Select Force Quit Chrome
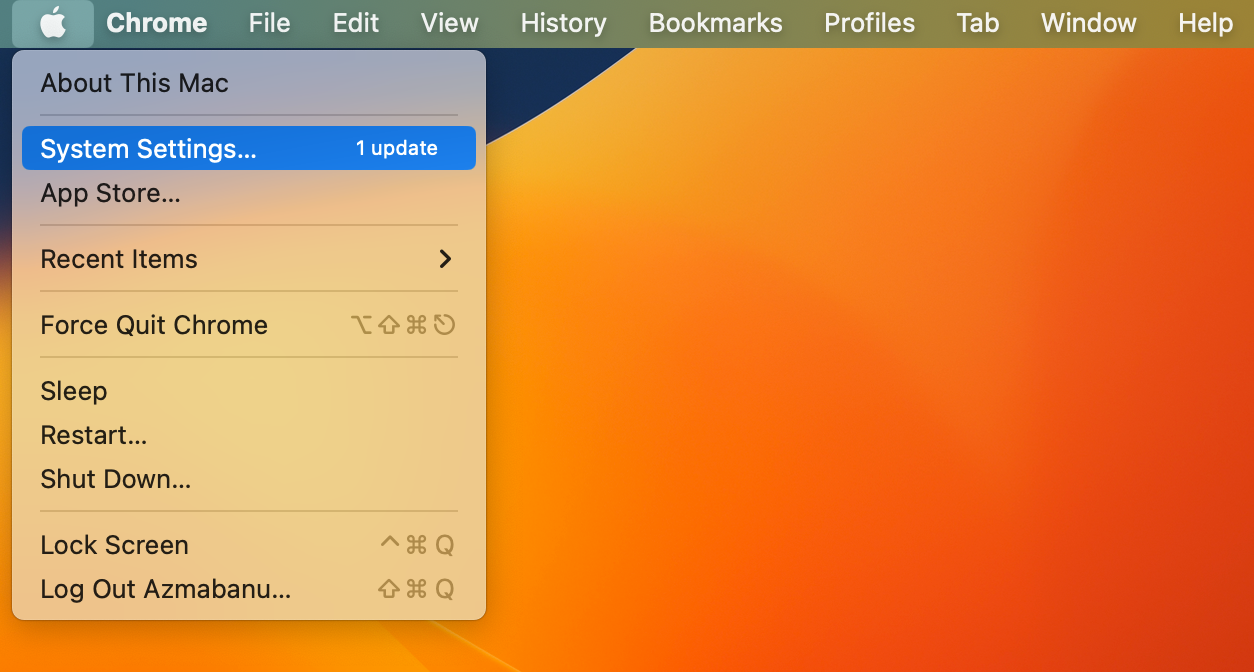 (153, 324)
